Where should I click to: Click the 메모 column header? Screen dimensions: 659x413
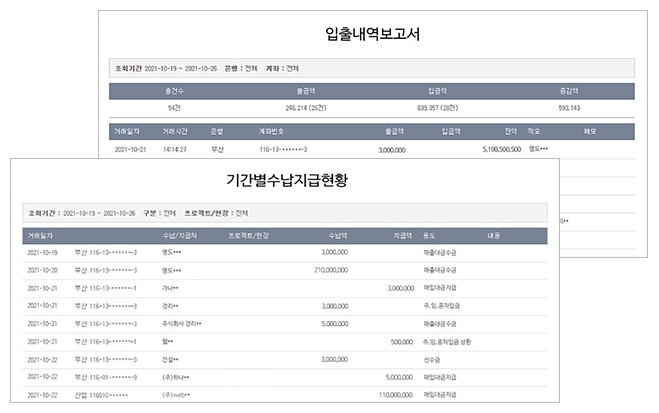point(589,131)
